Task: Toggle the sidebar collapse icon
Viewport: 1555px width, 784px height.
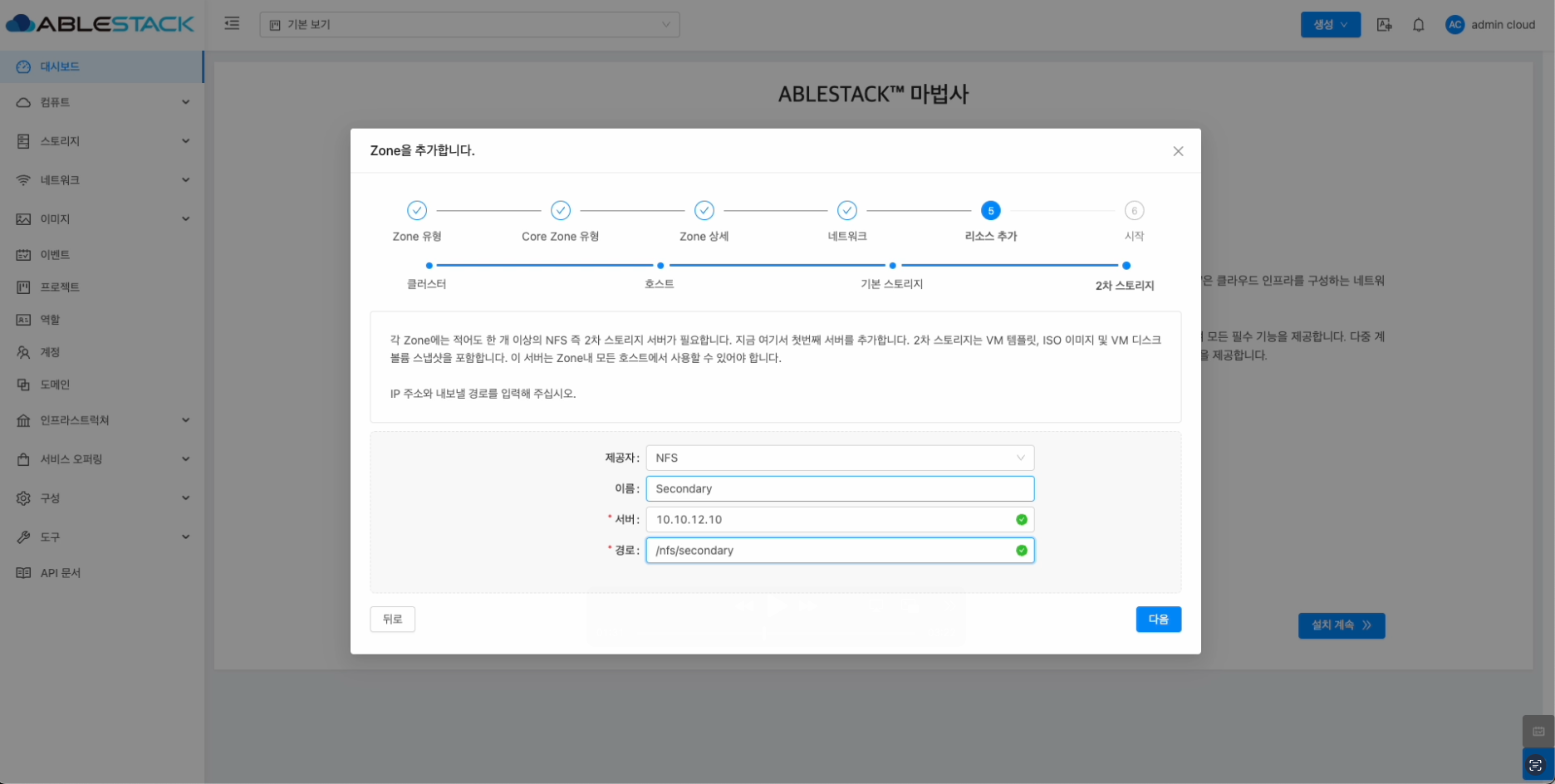Action: click(x=232, y=24)
